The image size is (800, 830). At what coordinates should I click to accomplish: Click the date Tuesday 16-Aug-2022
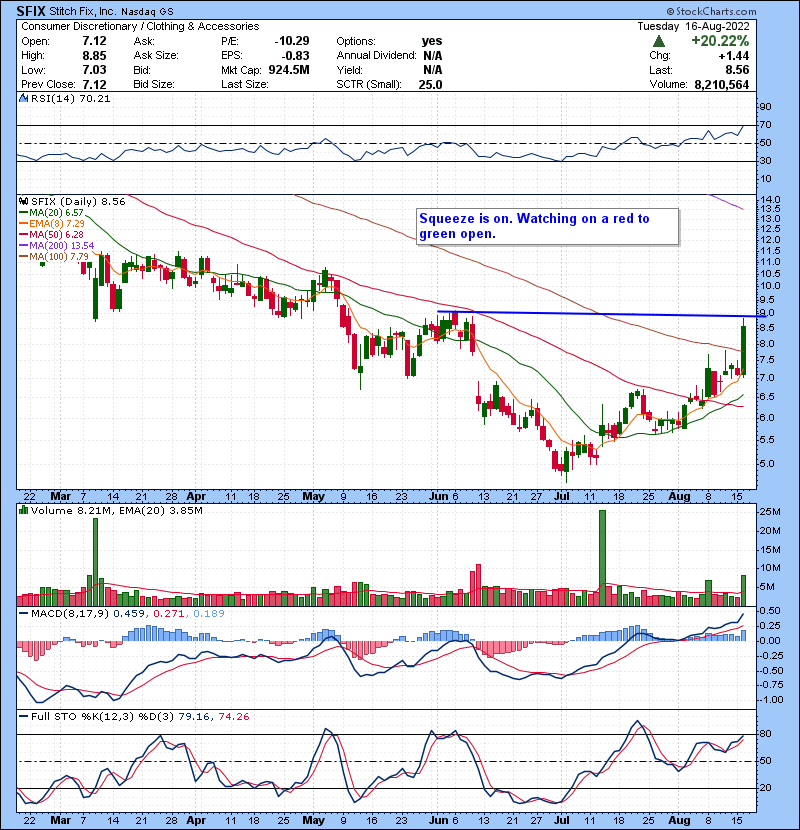(x=693, y=26)
